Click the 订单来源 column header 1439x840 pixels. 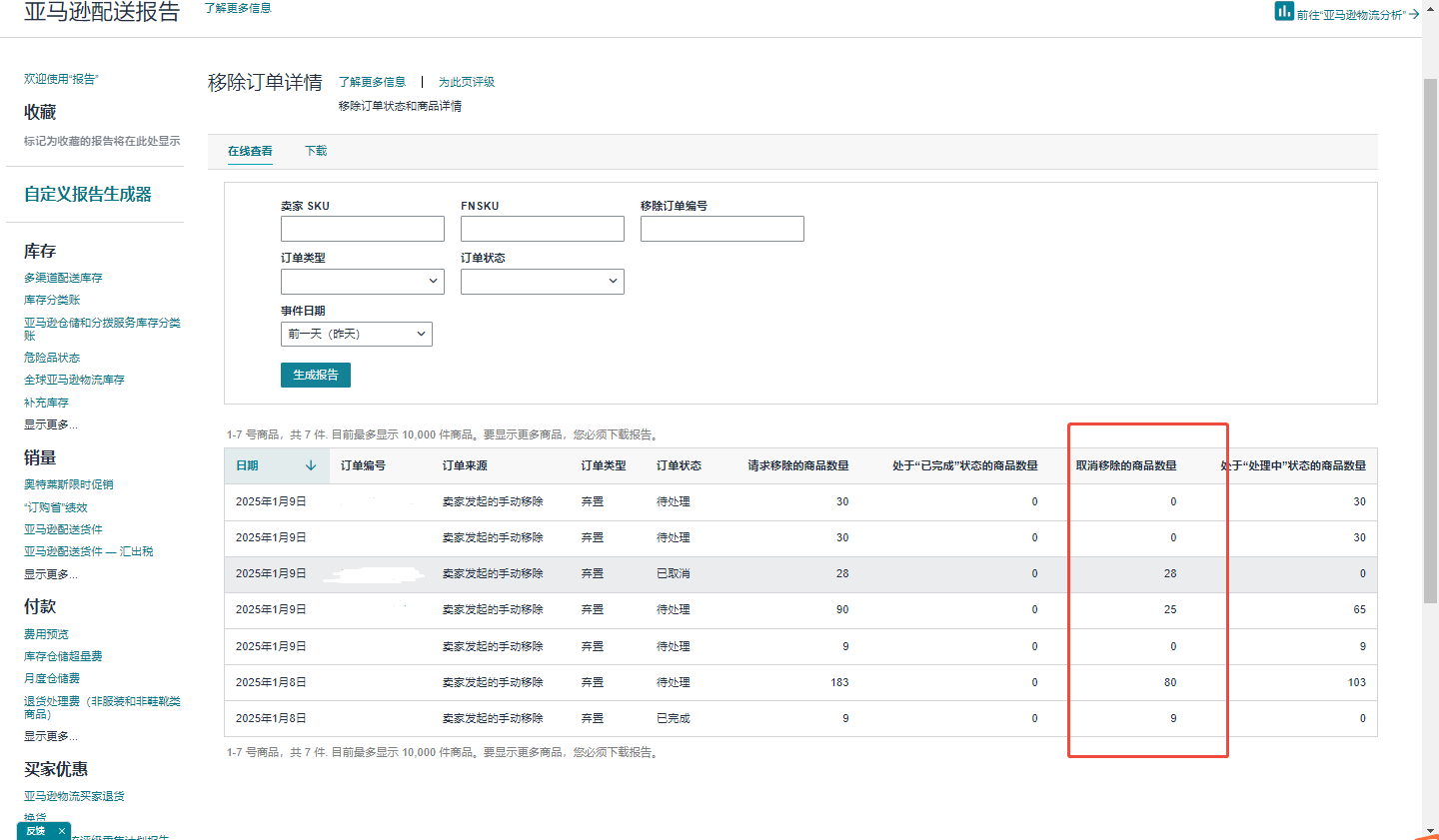[x=465, y=465]
